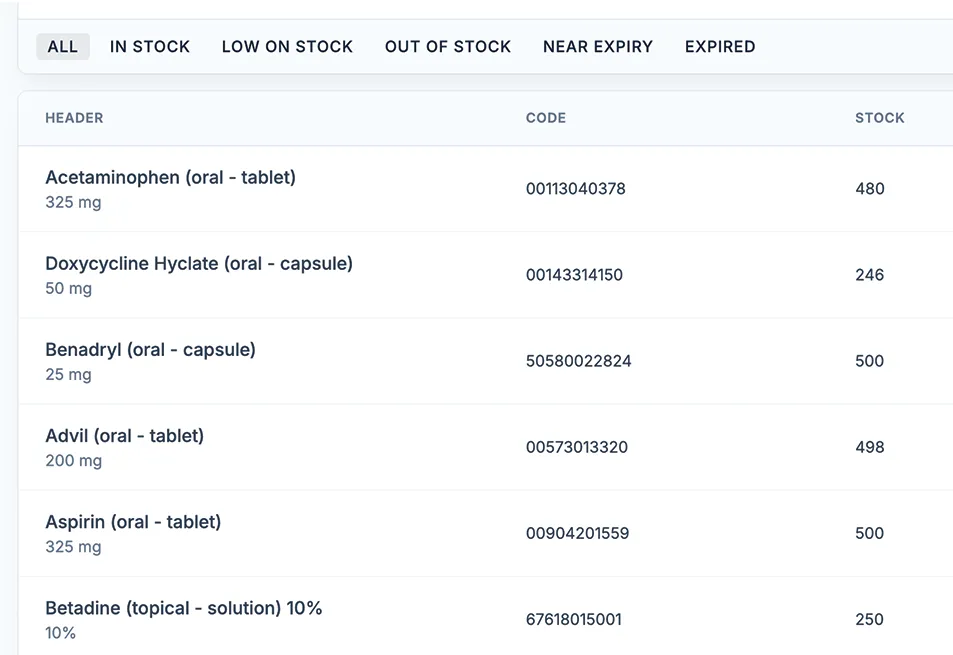This screenshot has width=953, height=655.
Task: Open the Acetaminophen (oral - tablet) entry
Action: point(171,178)
